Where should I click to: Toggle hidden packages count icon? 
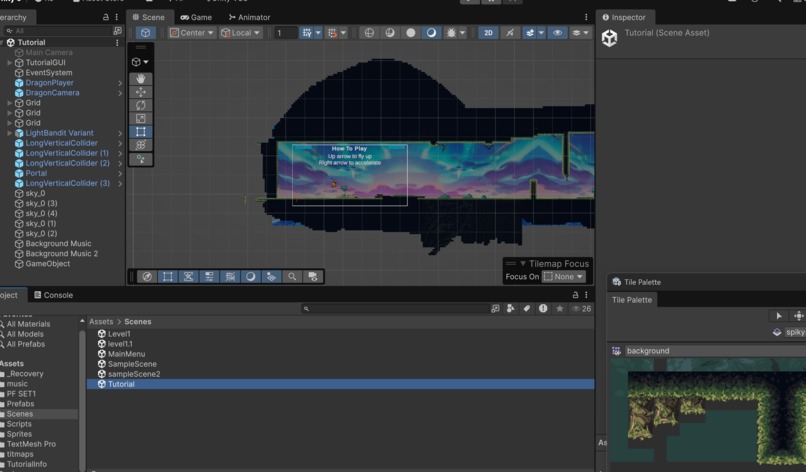tap(581, 308)
